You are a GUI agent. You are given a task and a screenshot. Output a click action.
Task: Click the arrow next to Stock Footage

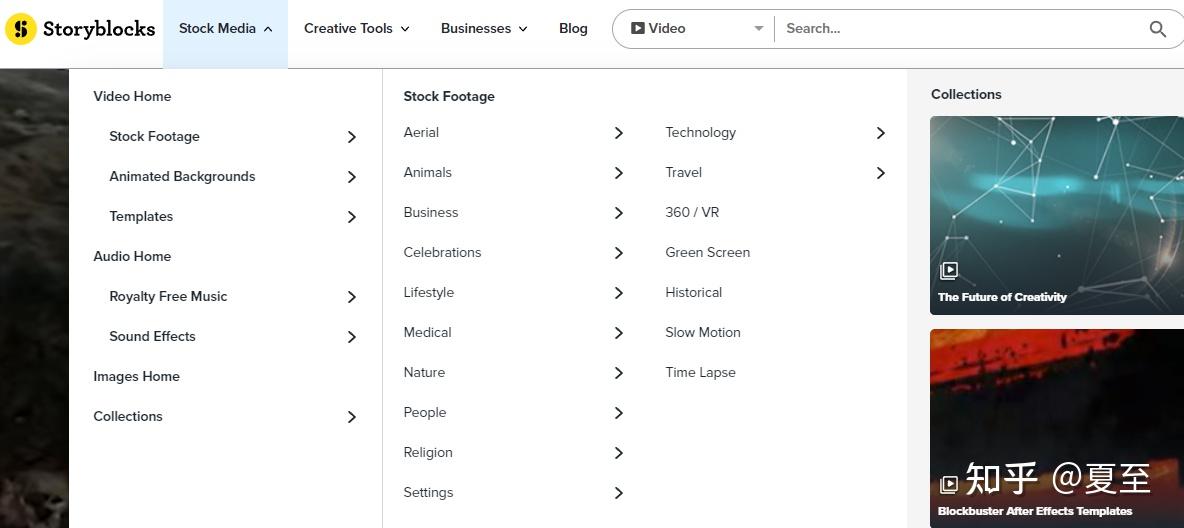(x=352, y=137)
